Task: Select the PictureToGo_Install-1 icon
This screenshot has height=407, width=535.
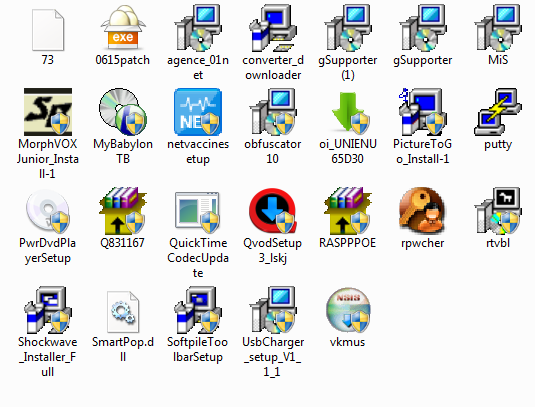Action: click(x=422, y=112)
